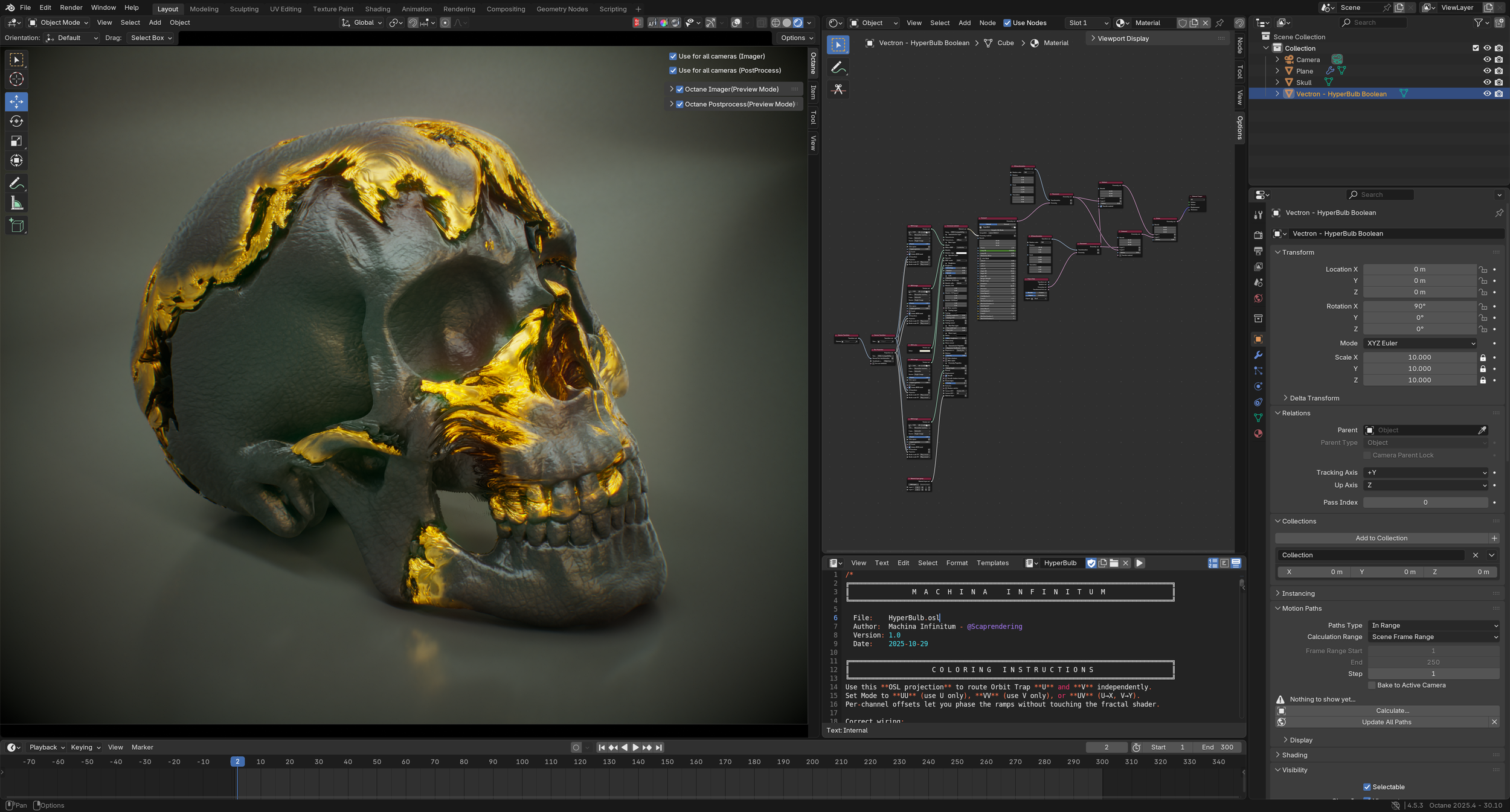1510x812 pixels.
Task: Switch to the Shading workspace tab
Action: coord(377,8)
